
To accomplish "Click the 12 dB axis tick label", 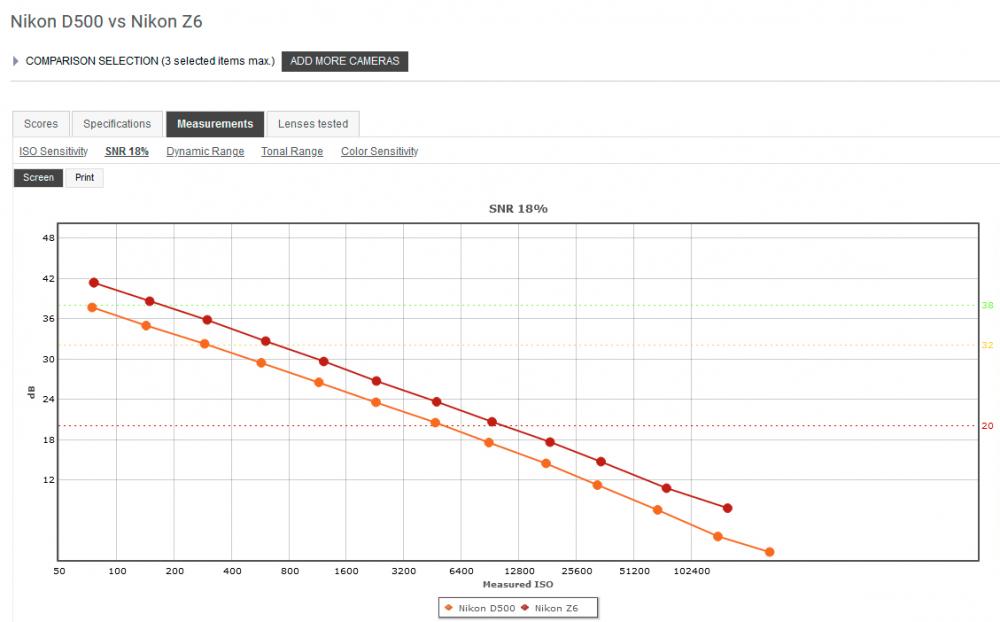I will [49, 480].
